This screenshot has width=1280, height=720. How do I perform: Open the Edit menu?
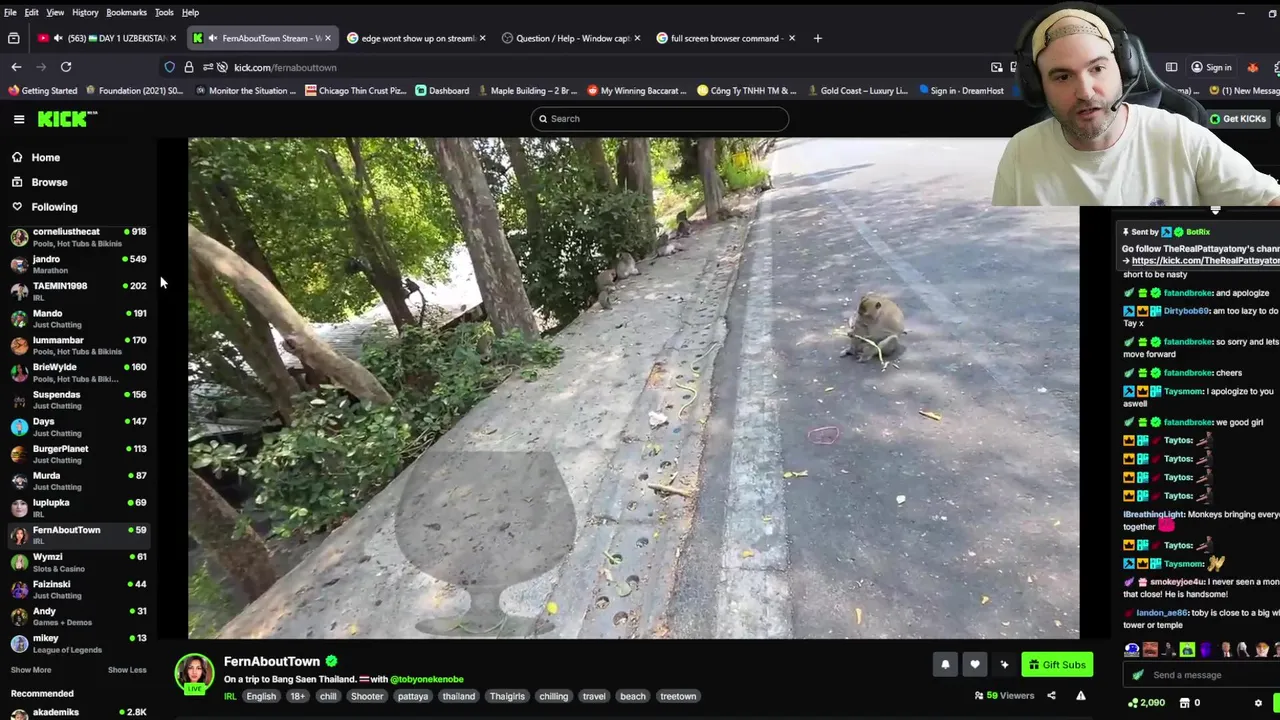pos(32,12)
